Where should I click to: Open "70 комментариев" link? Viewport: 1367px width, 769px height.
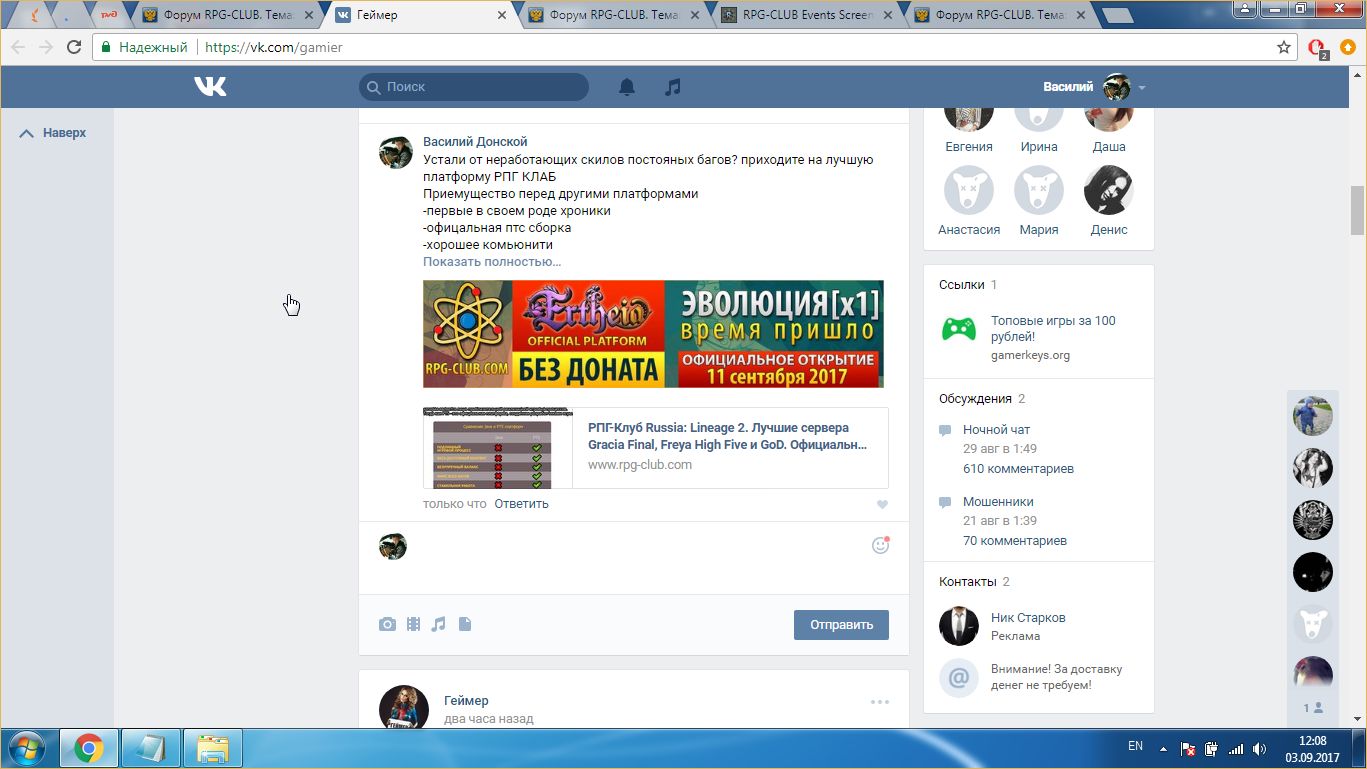(1014, 541)
